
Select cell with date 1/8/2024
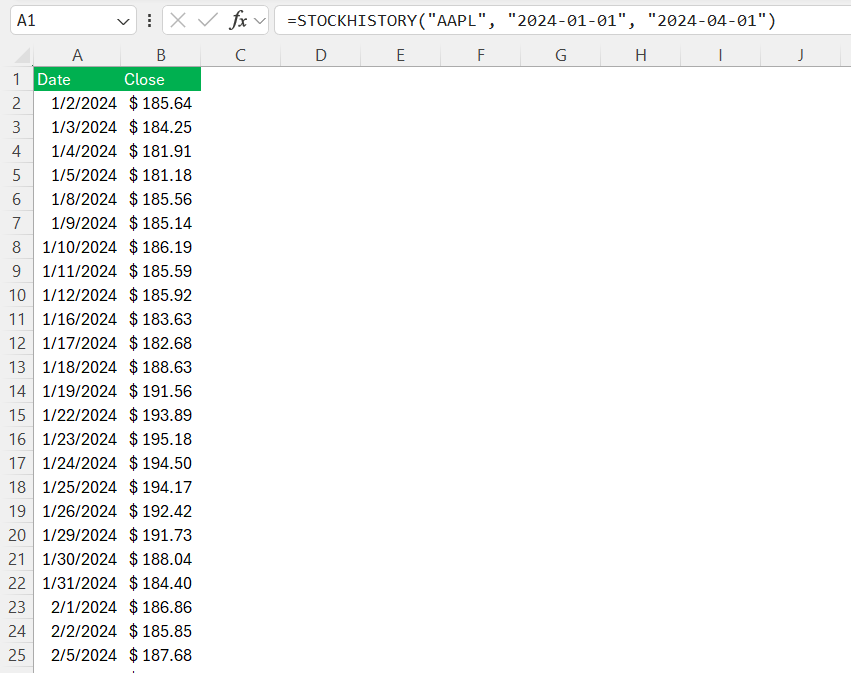click(77, 199)
